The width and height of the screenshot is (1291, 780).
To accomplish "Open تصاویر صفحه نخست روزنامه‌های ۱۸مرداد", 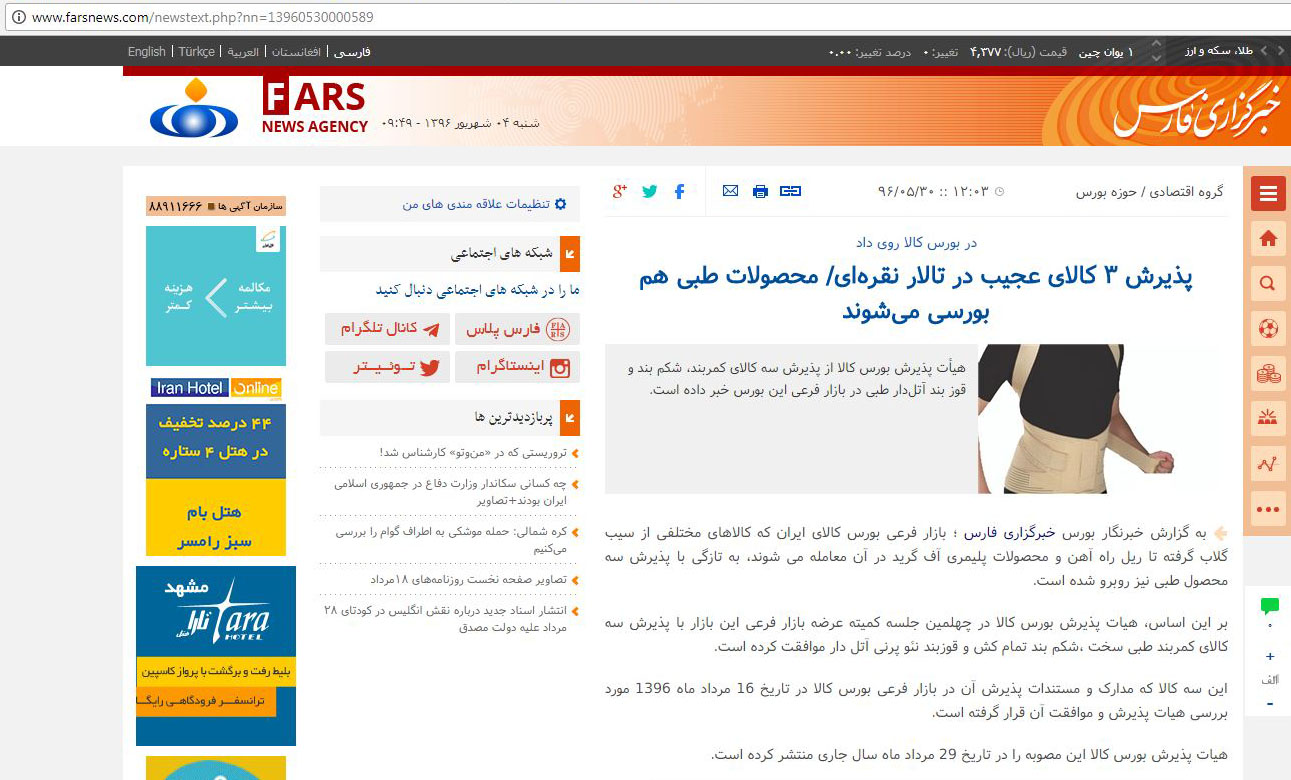I will pyautogui.click(x=469, y=579).
